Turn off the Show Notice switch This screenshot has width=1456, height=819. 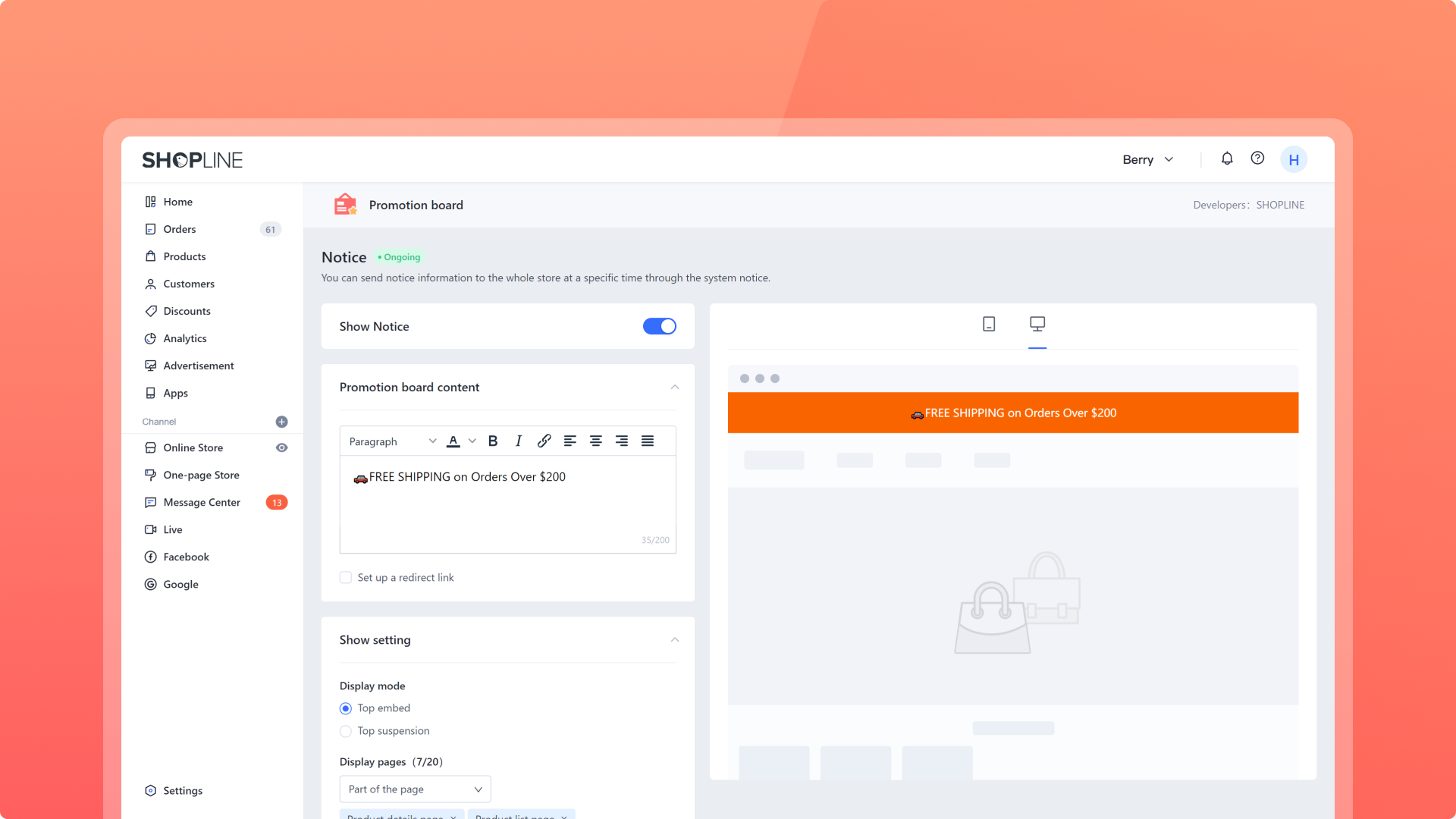coord(659,326)
